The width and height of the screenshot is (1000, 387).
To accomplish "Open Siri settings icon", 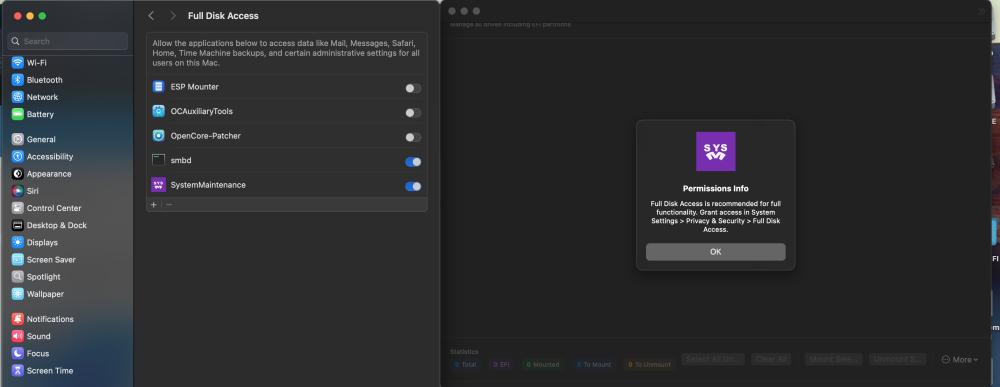I will pos(17,191).
